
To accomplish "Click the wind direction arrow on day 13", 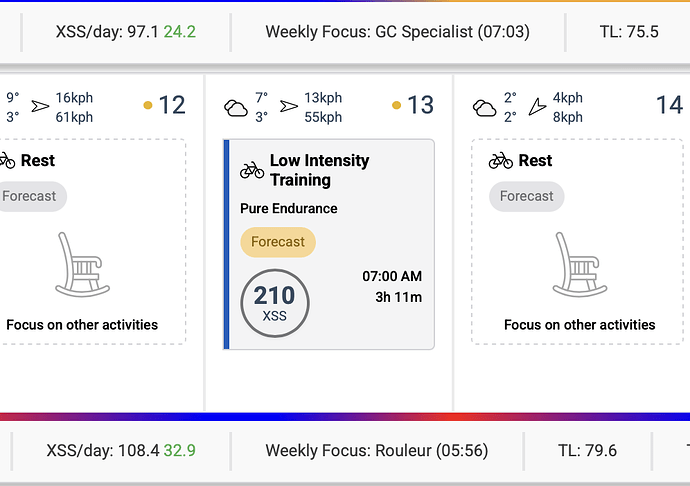I will click(x=288, y=107).
